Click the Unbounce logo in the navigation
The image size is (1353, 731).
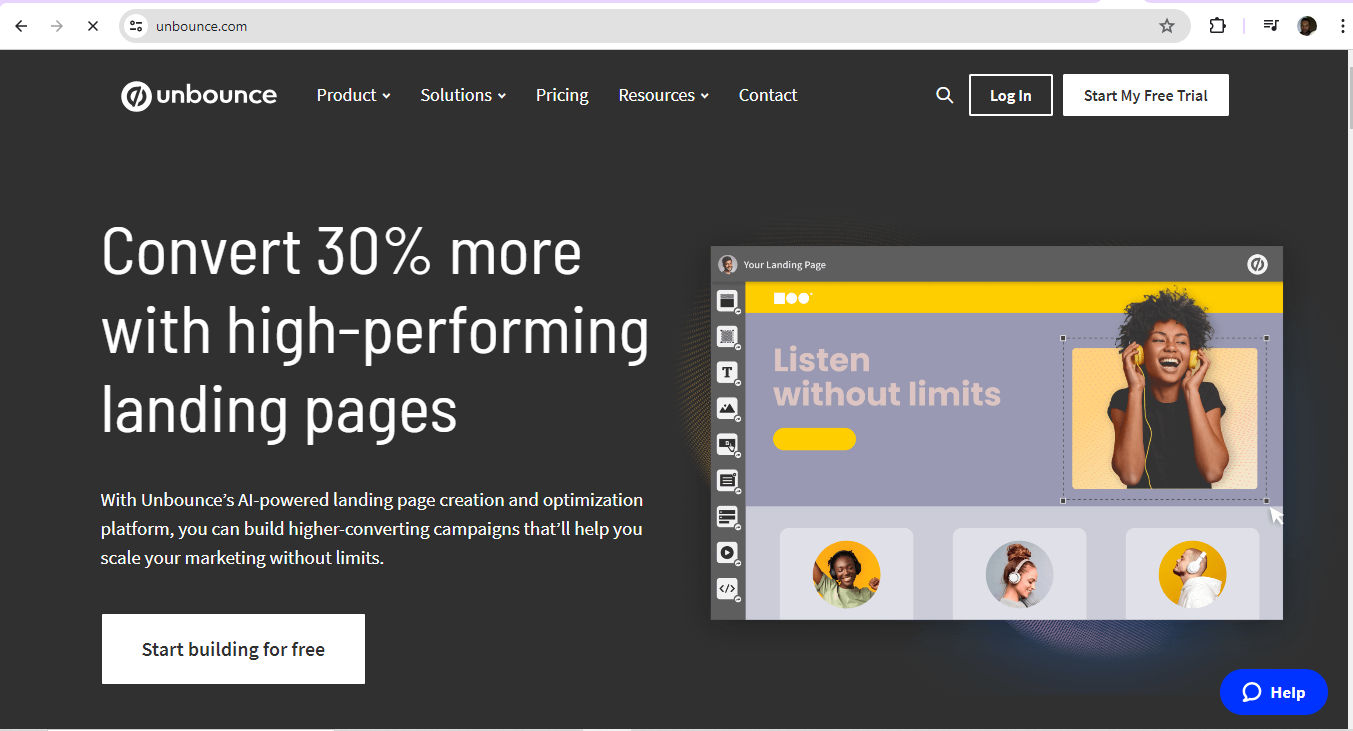[198, 95]
